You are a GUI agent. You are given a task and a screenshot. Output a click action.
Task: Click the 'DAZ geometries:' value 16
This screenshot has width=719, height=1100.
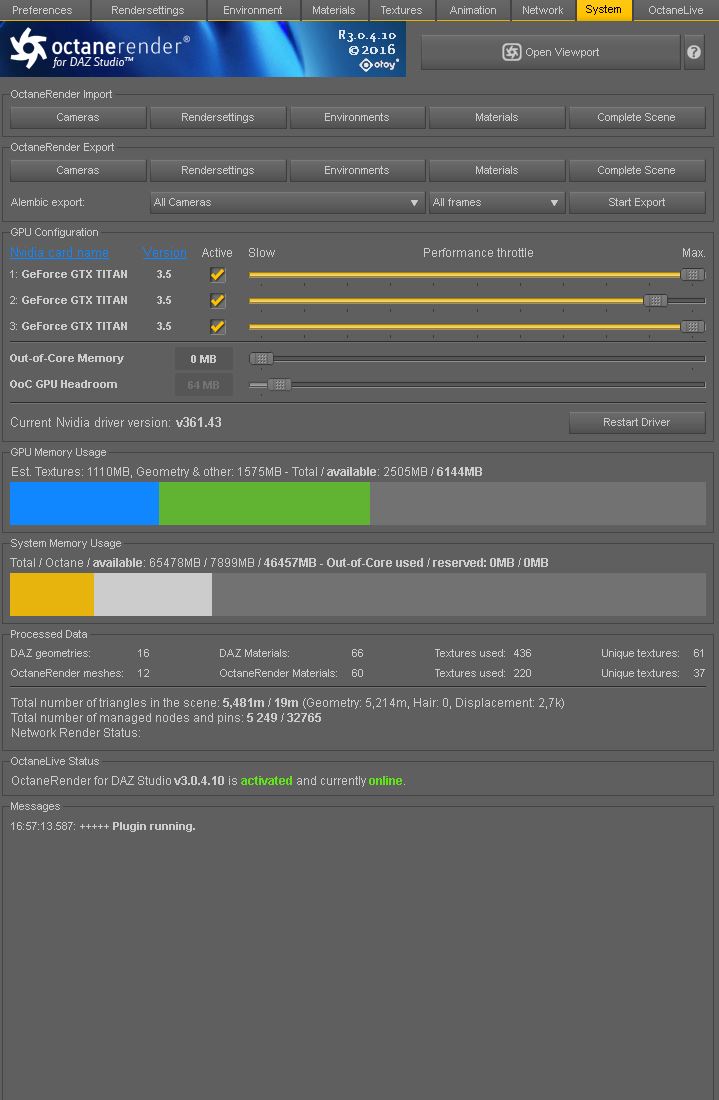pyautogui.click(x=143, y=653)
